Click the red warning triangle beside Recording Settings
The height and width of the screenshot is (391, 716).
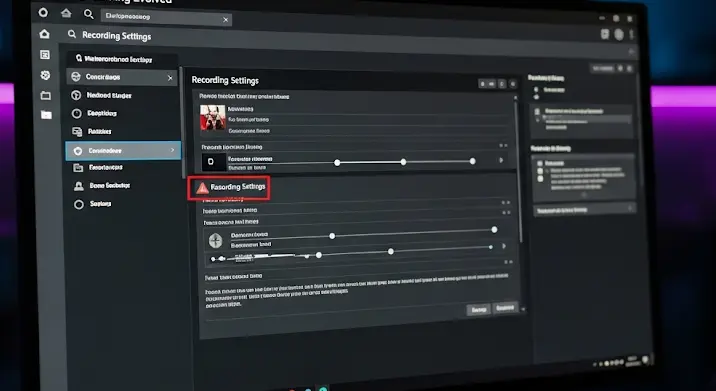point(202,188)
